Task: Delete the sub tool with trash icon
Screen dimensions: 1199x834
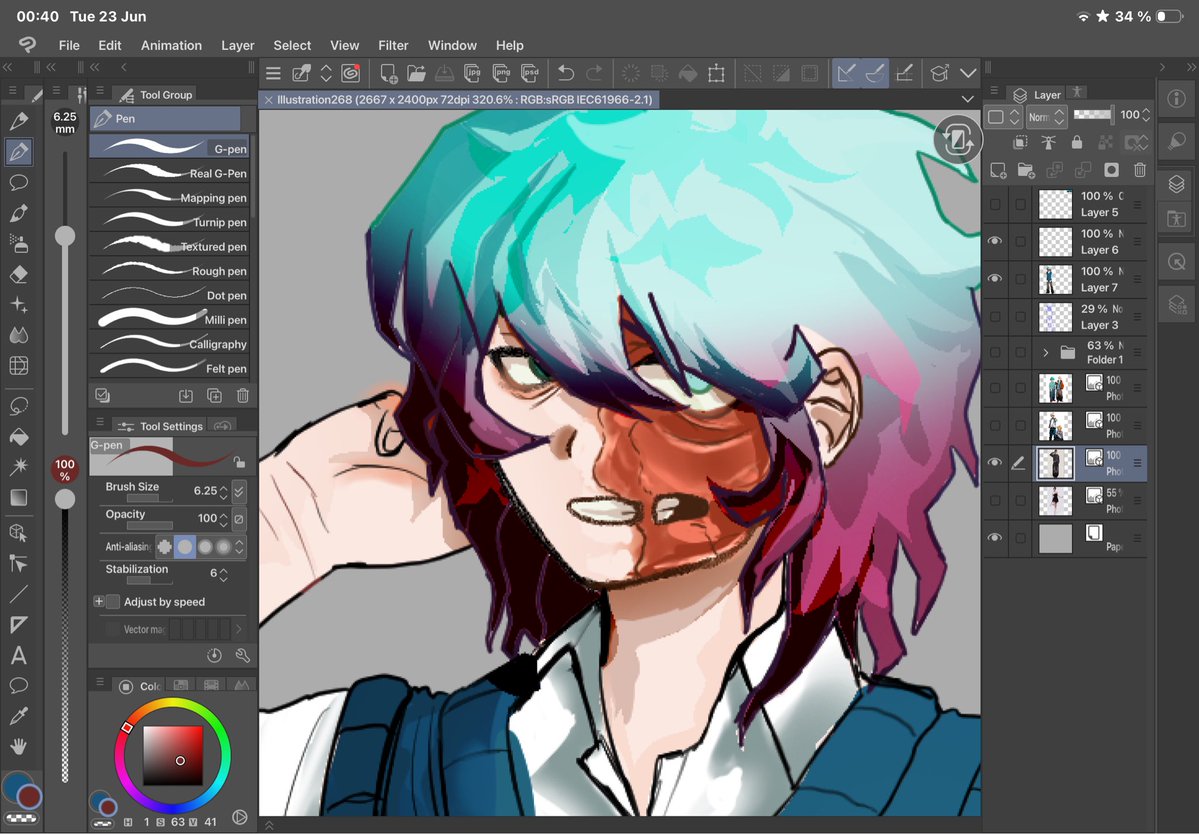Action: 242,395
